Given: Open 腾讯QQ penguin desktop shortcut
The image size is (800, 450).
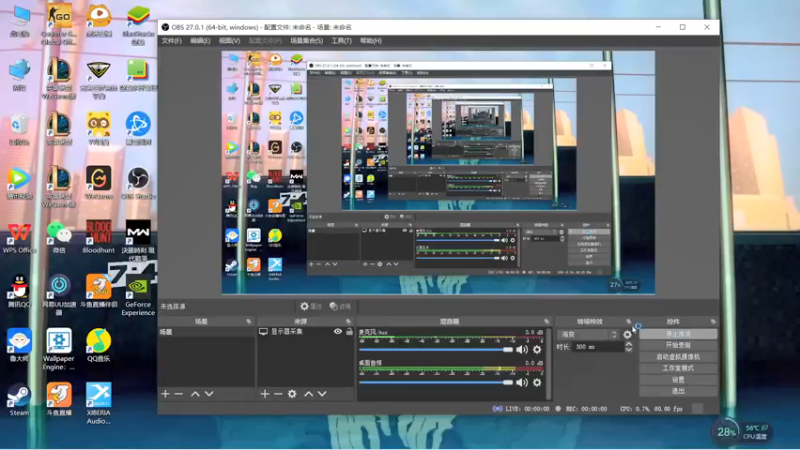Looking at the screenshot, I should point(19,291).
